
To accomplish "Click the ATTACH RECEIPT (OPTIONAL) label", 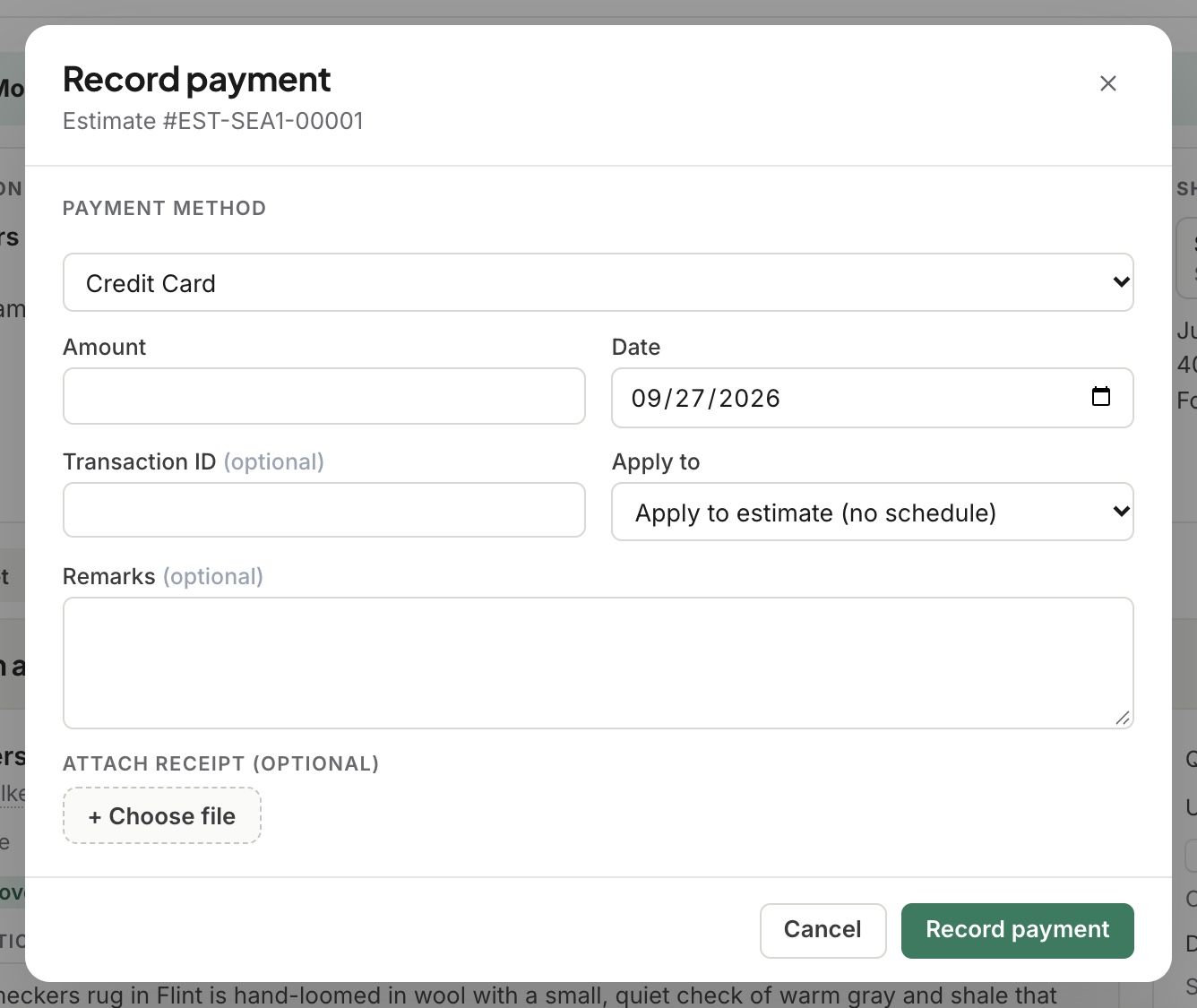I will [220, 763].
